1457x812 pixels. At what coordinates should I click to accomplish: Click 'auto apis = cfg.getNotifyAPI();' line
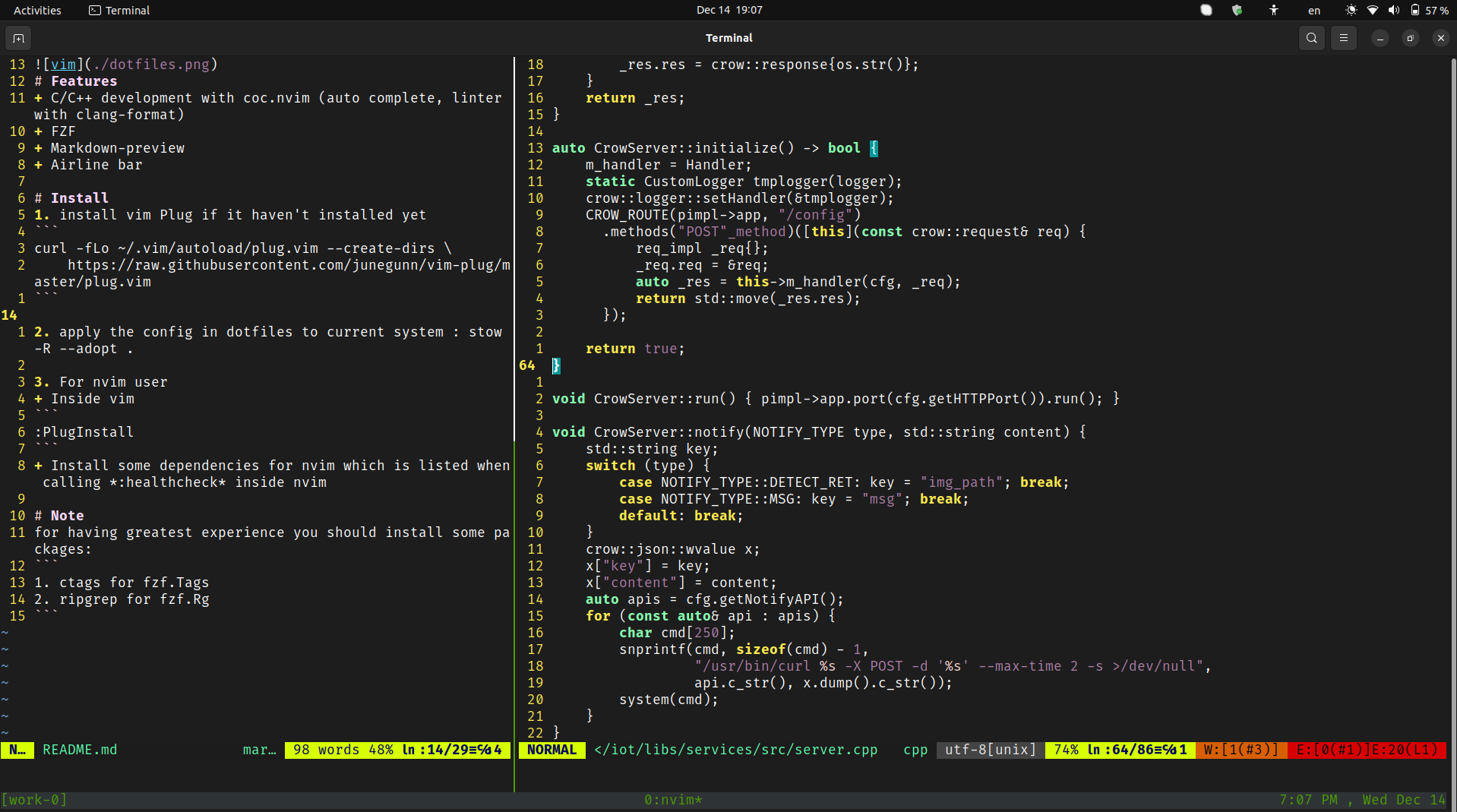pos(715,599)
